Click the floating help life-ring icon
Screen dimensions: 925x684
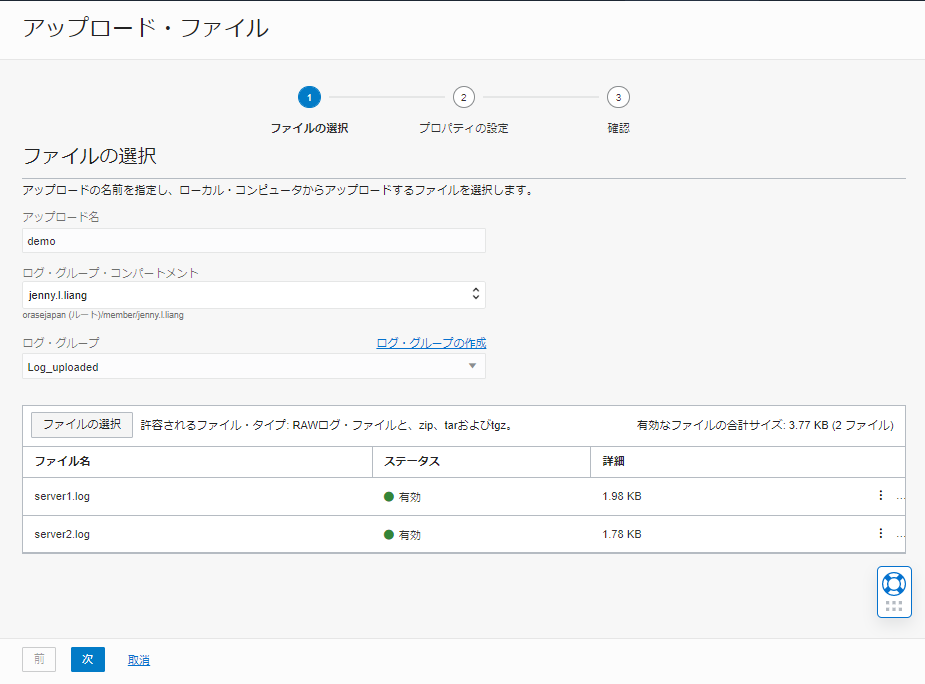point(893,582)
